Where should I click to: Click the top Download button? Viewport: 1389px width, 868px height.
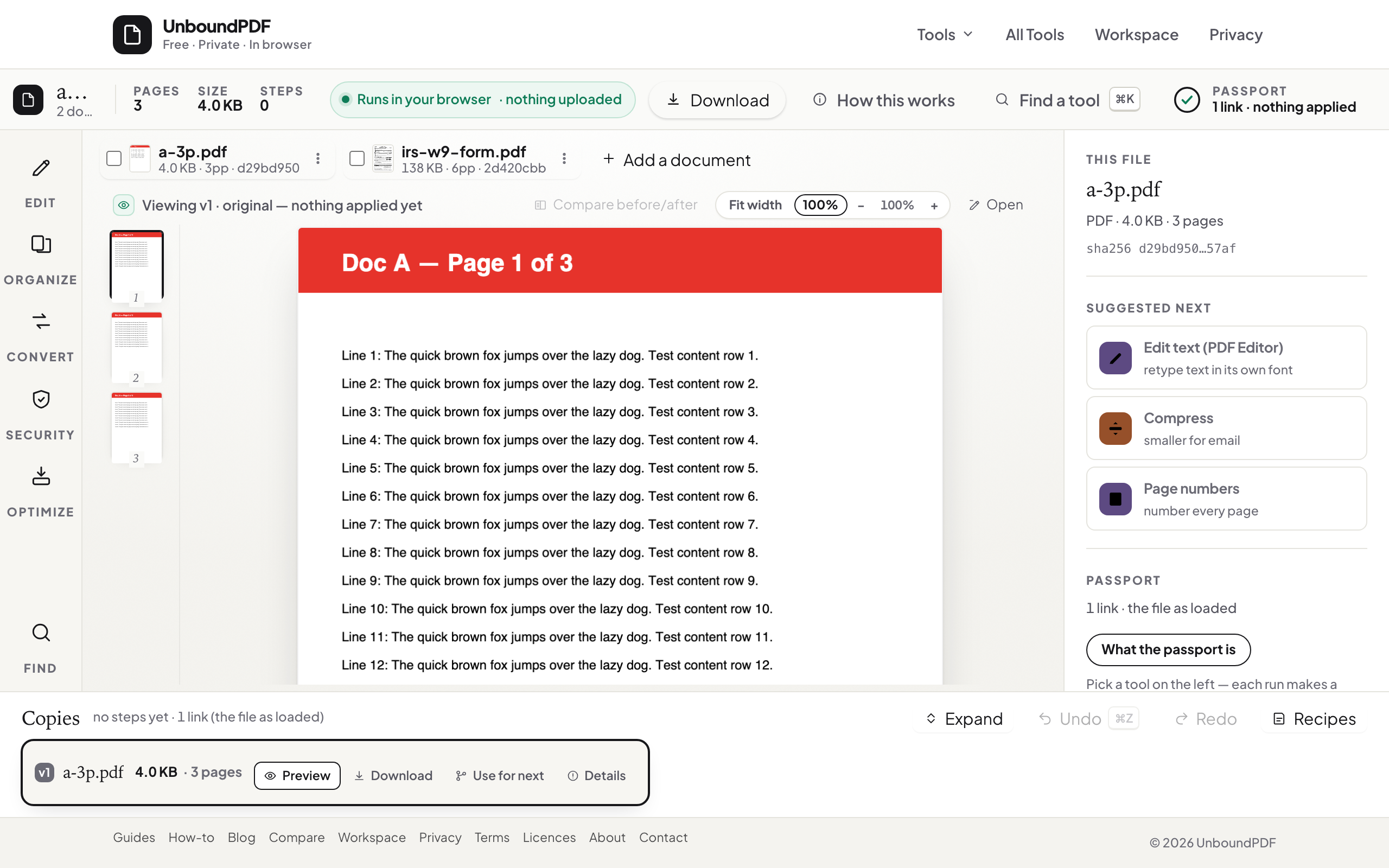(x=717, y=100)
